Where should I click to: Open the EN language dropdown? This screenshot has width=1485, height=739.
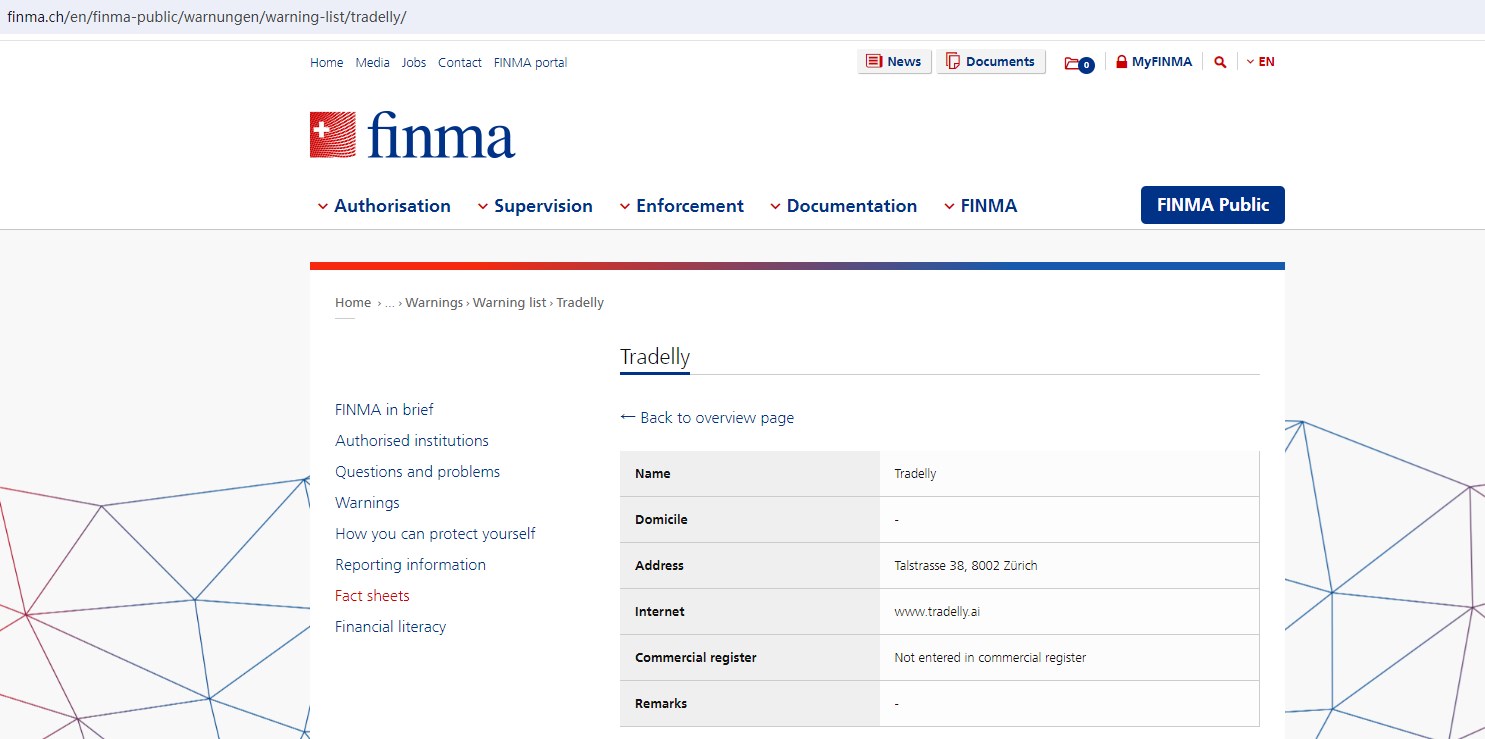tap(1260, 62)
